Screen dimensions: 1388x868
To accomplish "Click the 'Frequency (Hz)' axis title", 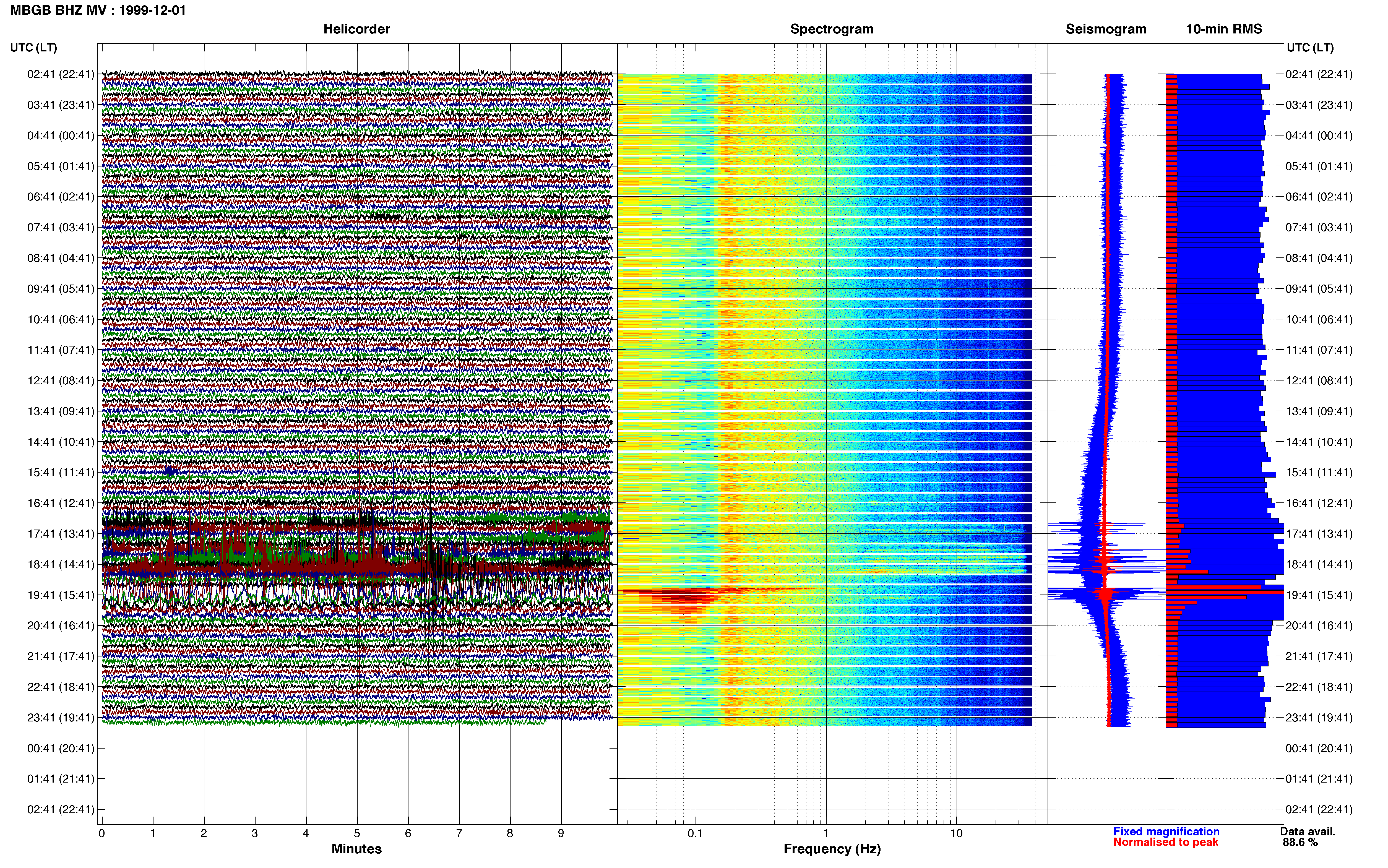I will click(x=832, y=849).
